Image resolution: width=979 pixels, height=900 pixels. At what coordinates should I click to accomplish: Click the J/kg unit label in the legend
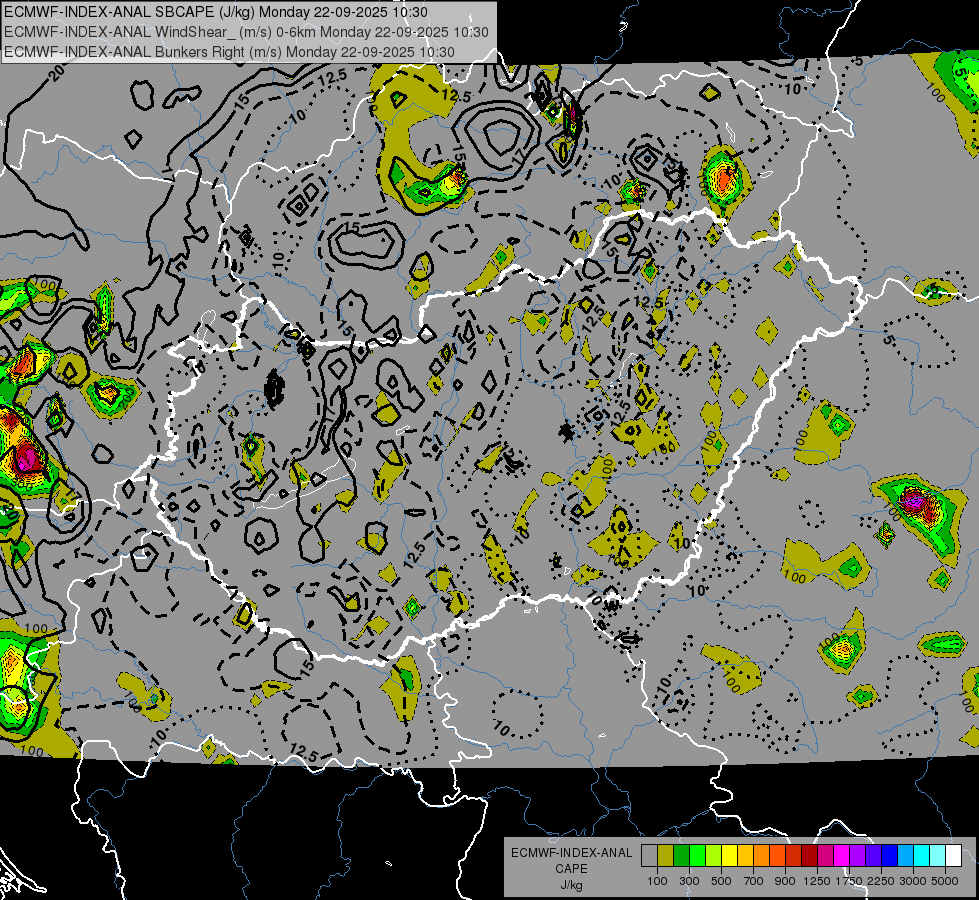pyautogui.click(x=571, y=885)
